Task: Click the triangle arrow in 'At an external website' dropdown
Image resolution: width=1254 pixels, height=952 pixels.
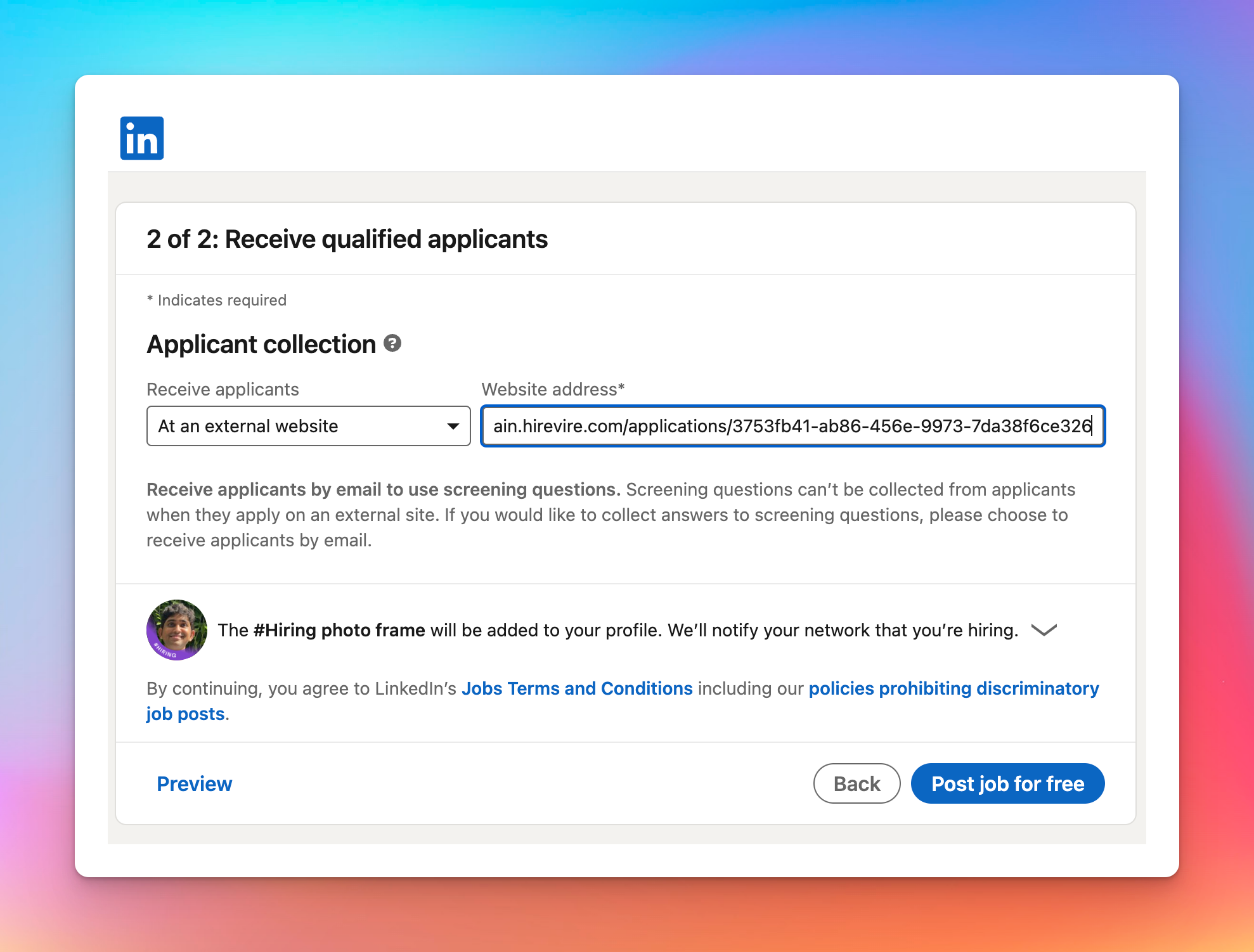Action: pyautogui.click(x=453, y=426)
